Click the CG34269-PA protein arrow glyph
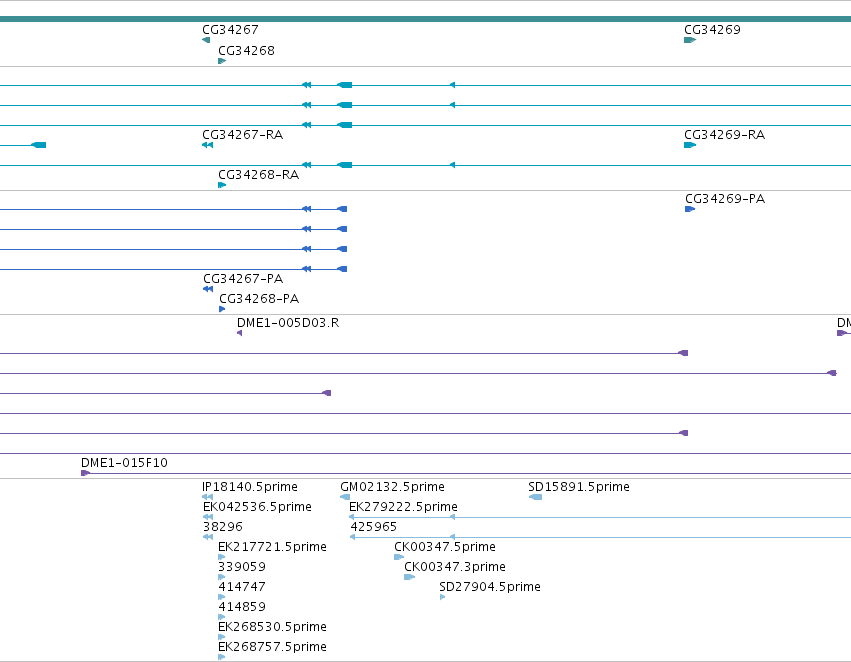Viewport: 851px width, 662px height. [x=690, y=209]
